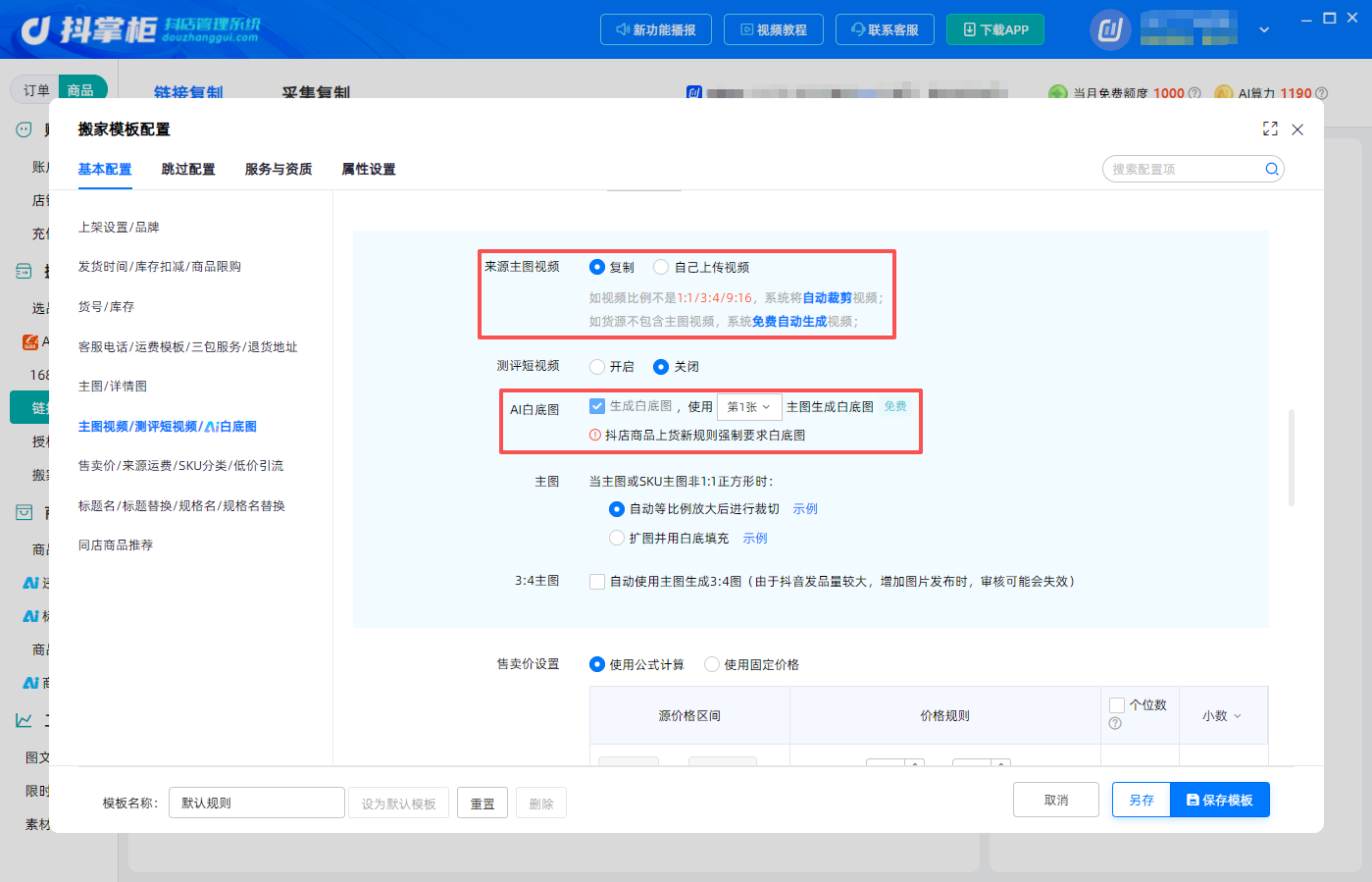Click the 模板名称 input field
This screenshot has height=882, width=1372.
[x=257, y=803]
